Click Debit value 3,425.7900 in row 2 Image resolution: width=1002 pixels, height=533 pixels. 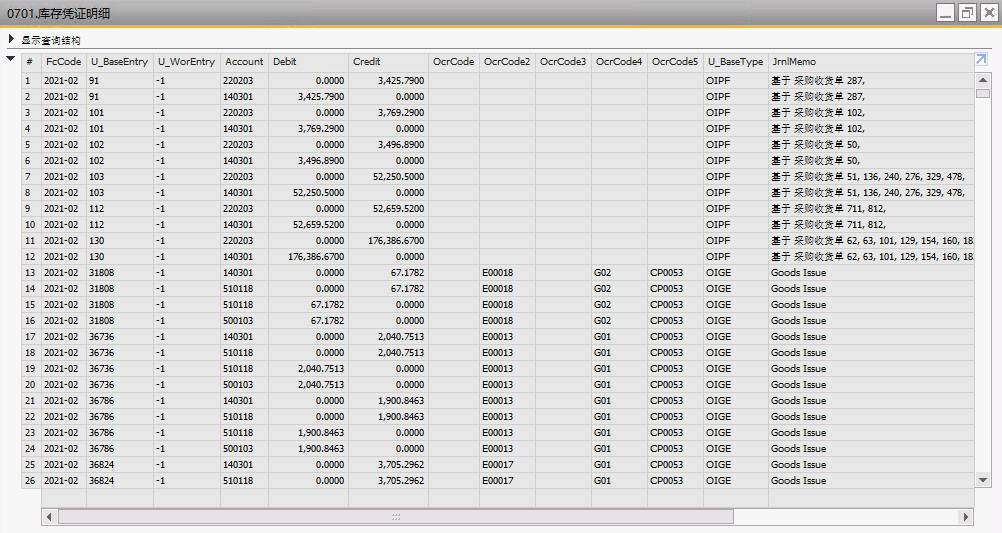tap(321, 97)
